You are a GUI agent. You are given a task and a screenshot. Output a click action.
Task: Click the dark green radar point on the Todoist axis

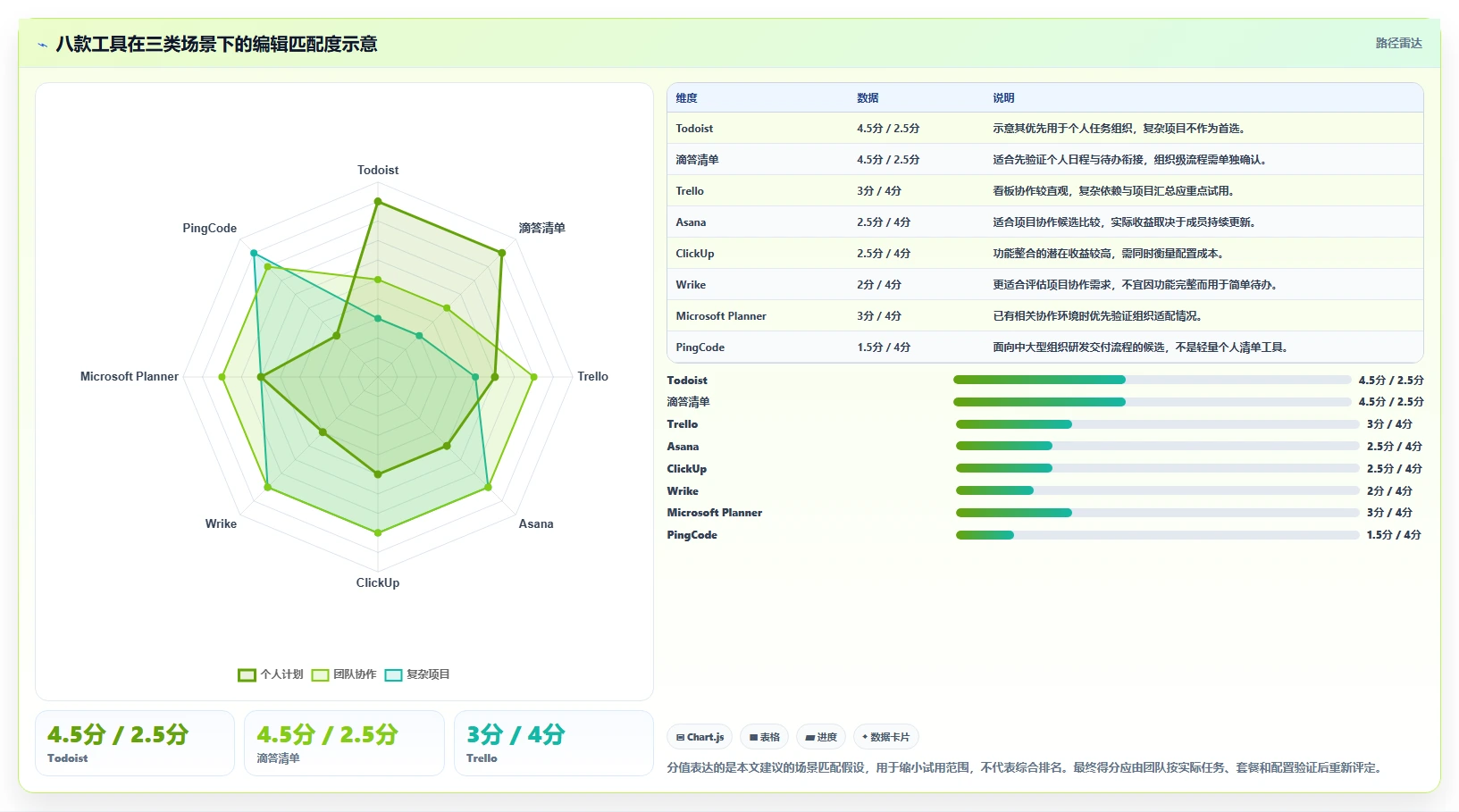[378, 202]
